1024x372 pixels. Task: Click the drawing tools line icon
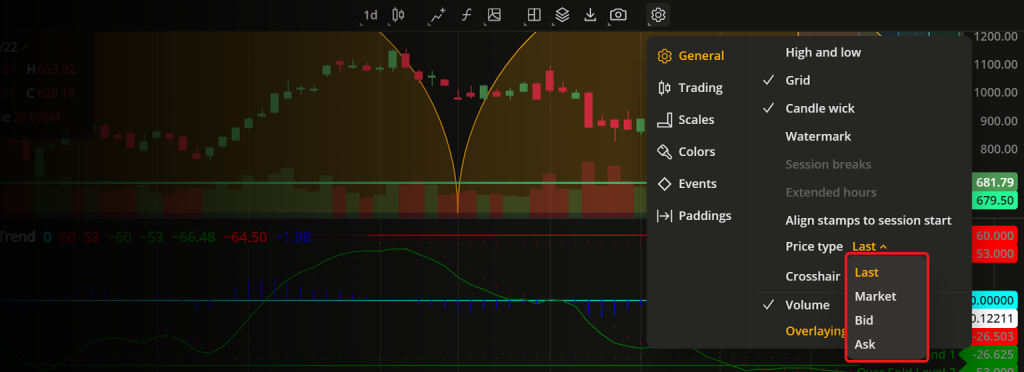click(x=436, y=14)
